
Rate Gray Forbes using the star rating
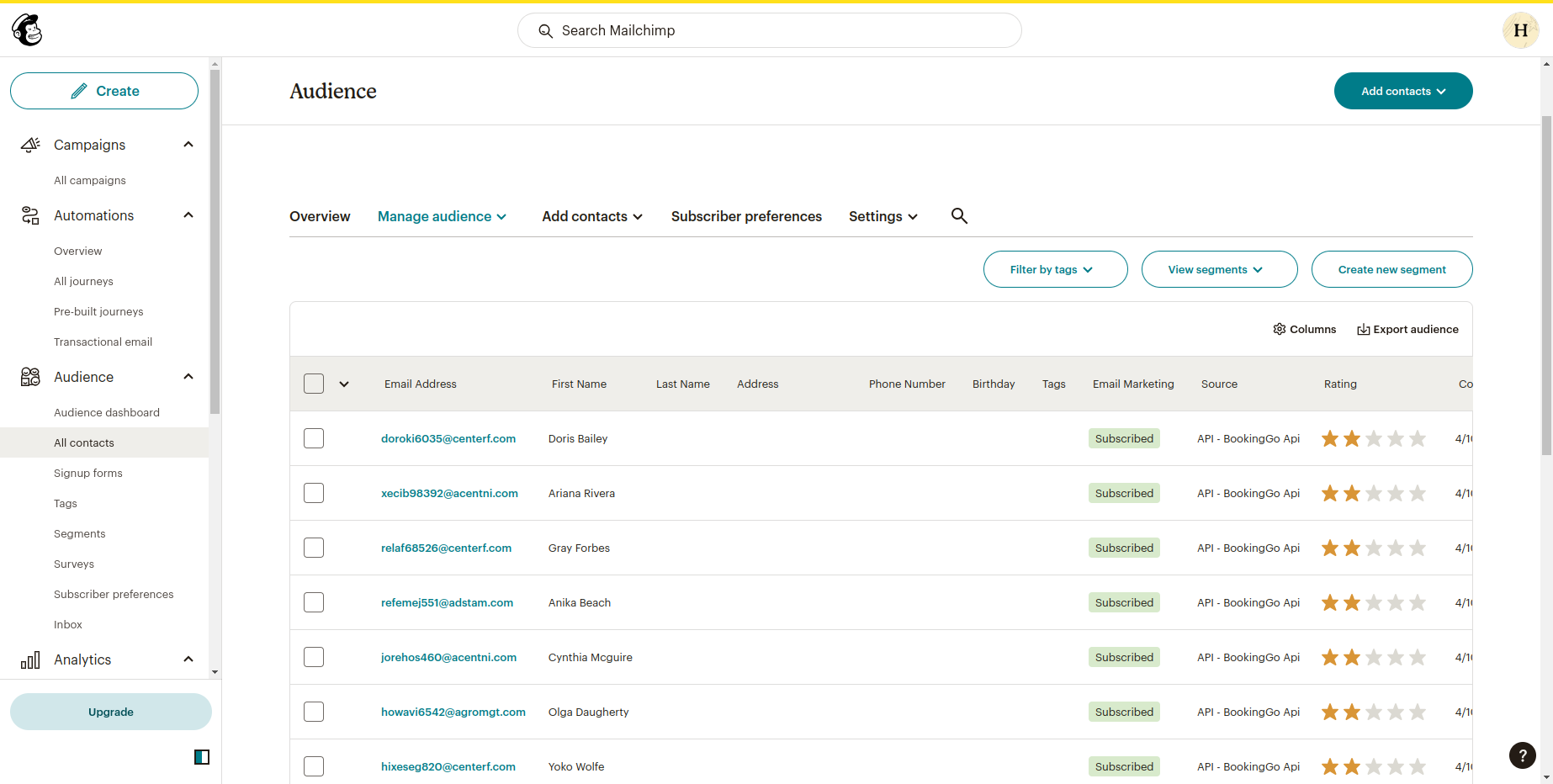(1373, 548)
